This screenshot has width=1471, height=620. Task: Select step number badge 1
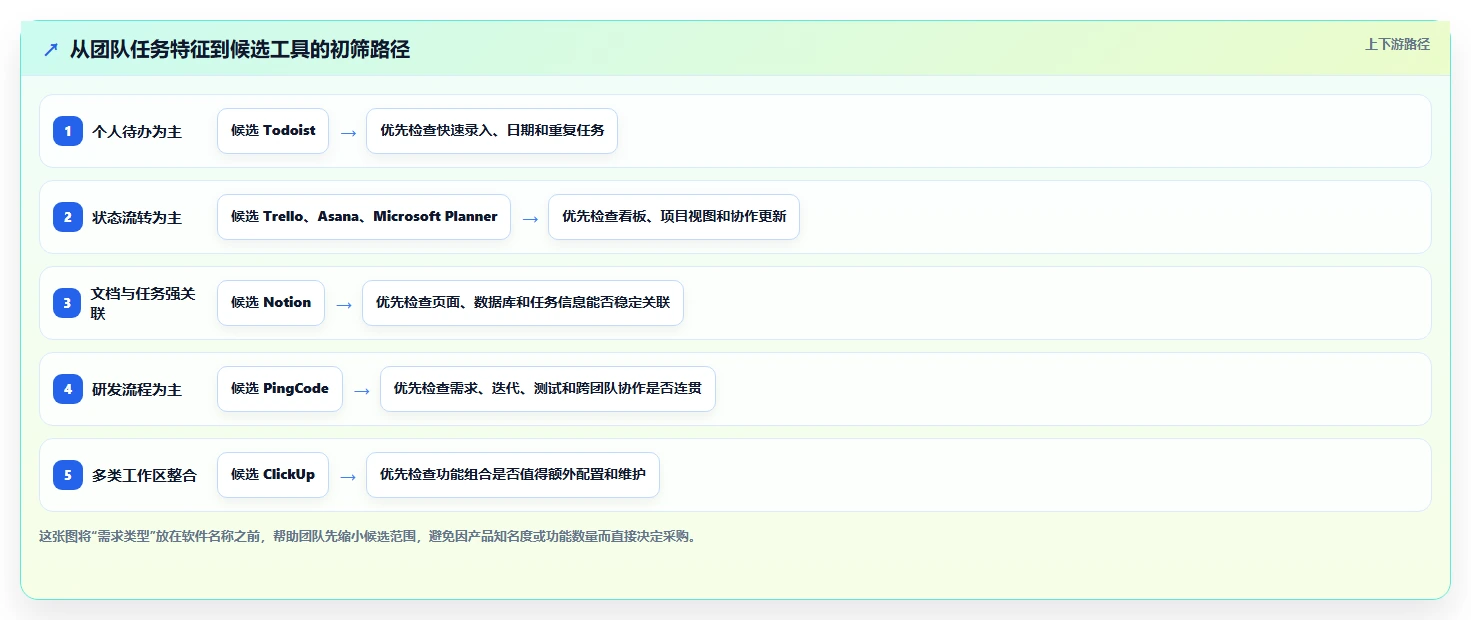click(x=68, y=130)
